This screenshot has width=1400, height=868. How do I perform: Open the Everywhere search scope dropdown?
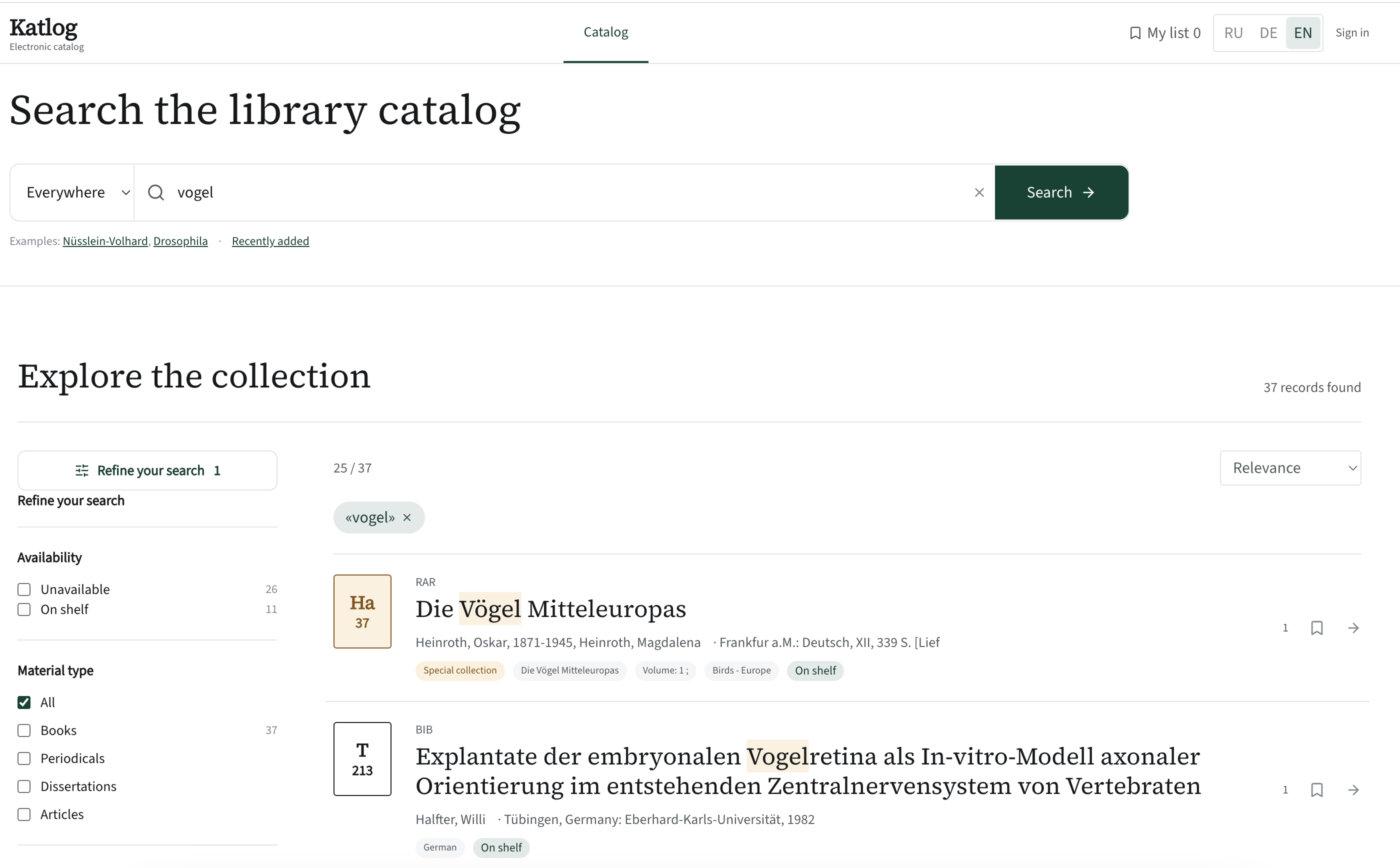(x=72, y=193)
